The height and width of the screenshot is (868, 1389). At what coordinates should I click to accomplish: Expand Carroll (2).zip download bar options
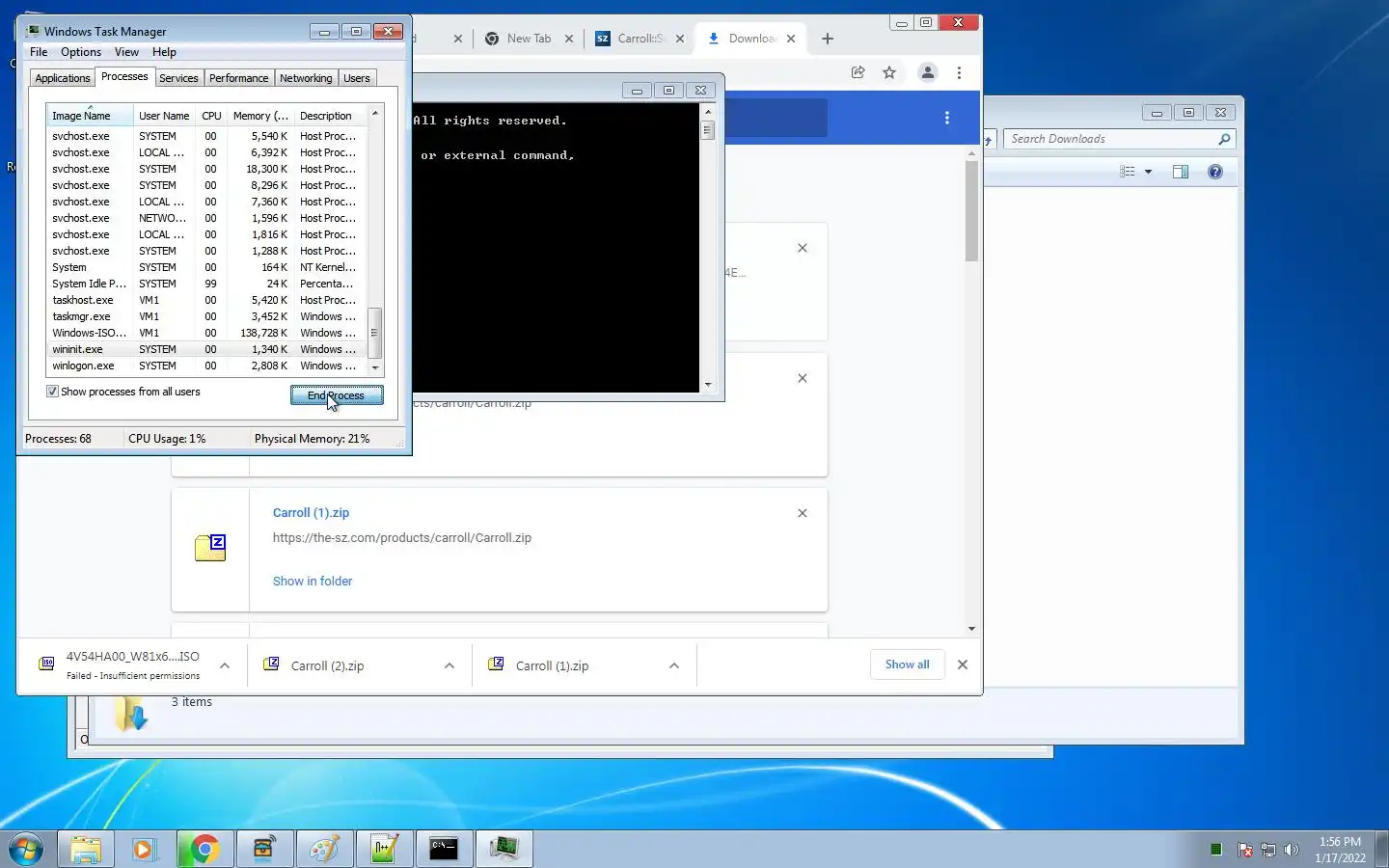(x=449, y=665)
